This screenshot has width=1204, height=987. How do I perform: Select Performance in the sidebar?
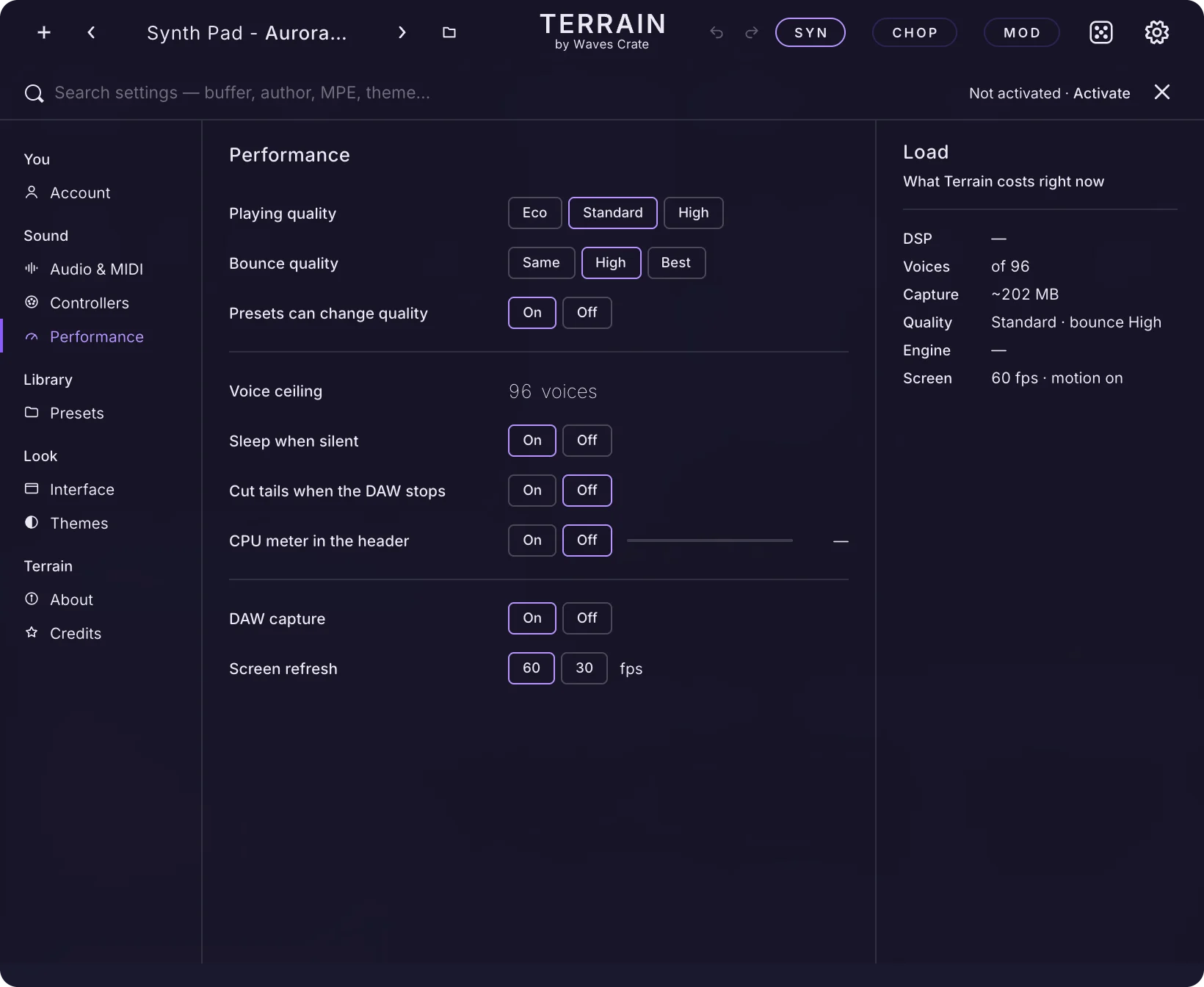[x=101, y=336]
